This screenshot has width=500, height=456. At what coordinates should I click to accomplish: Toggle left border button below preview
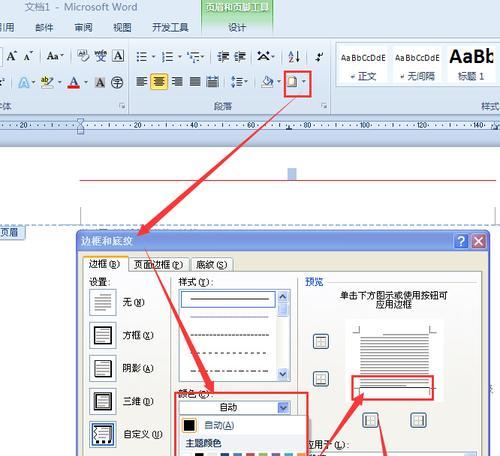point(370,420)
